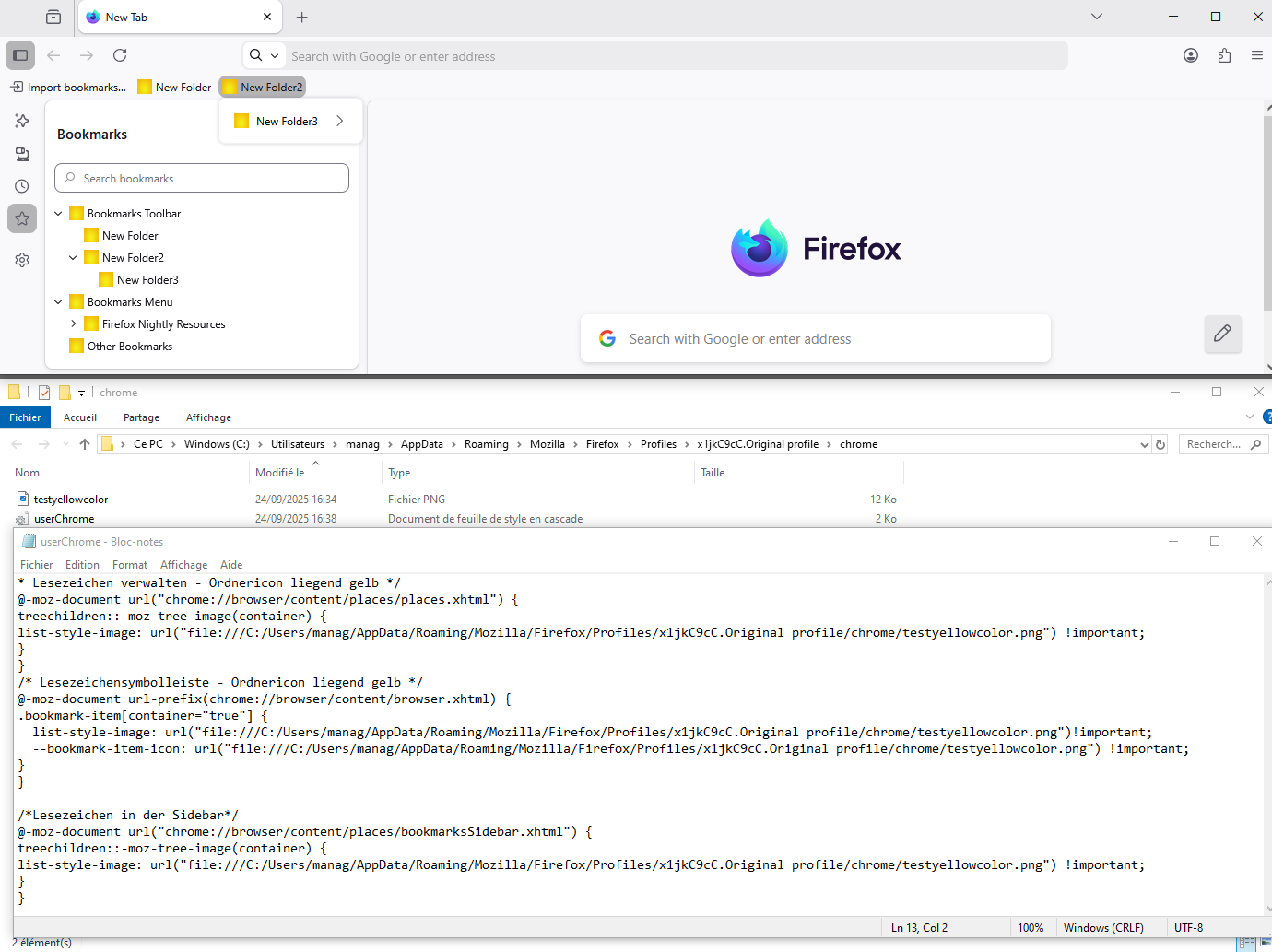Open sidebar settings gear
The width and height of the screenshot is (1272, 952).
point(22,260)
